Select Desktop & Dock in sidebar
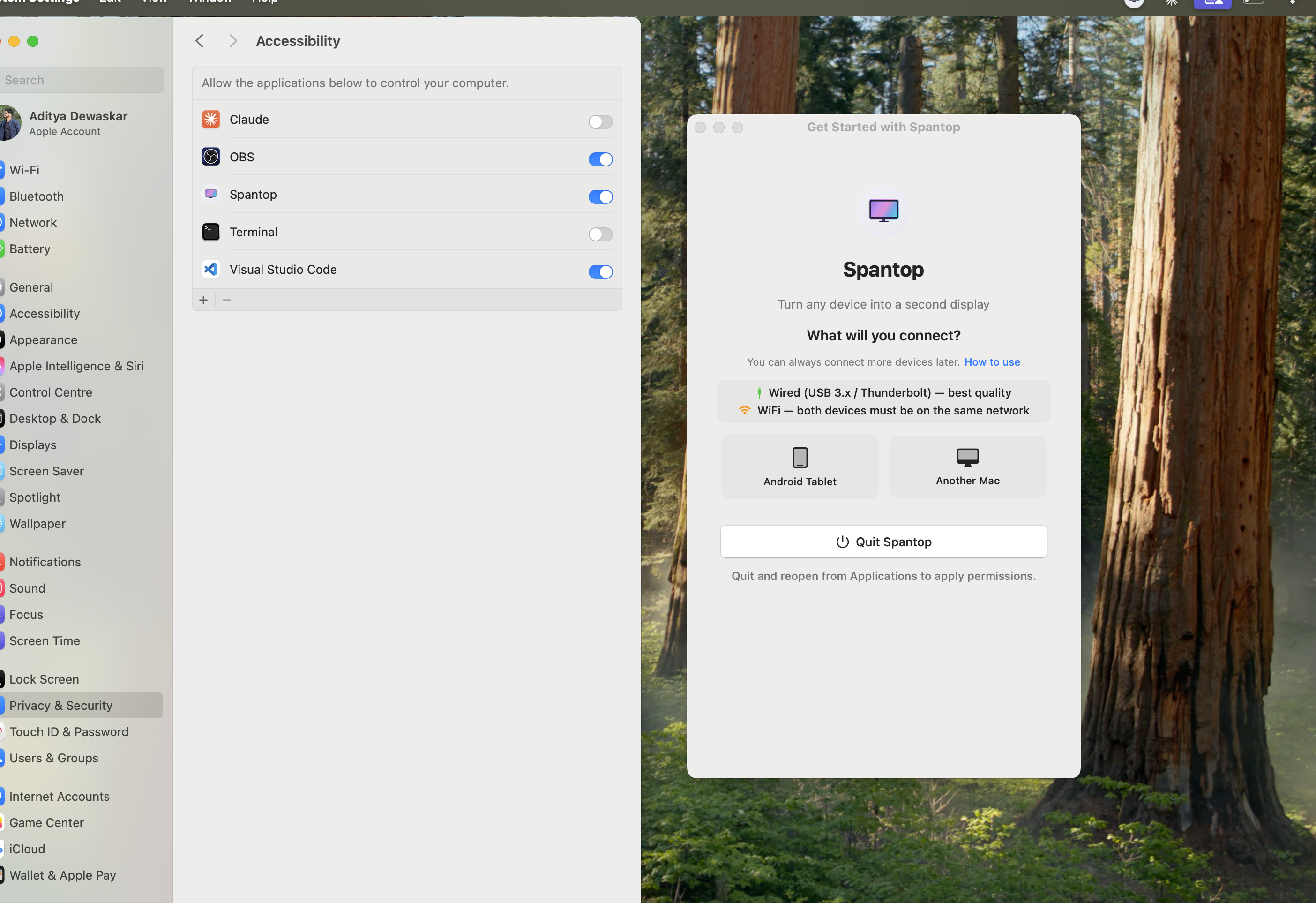The width and height of the screenshot is (1316, 903). pos(82,419)
